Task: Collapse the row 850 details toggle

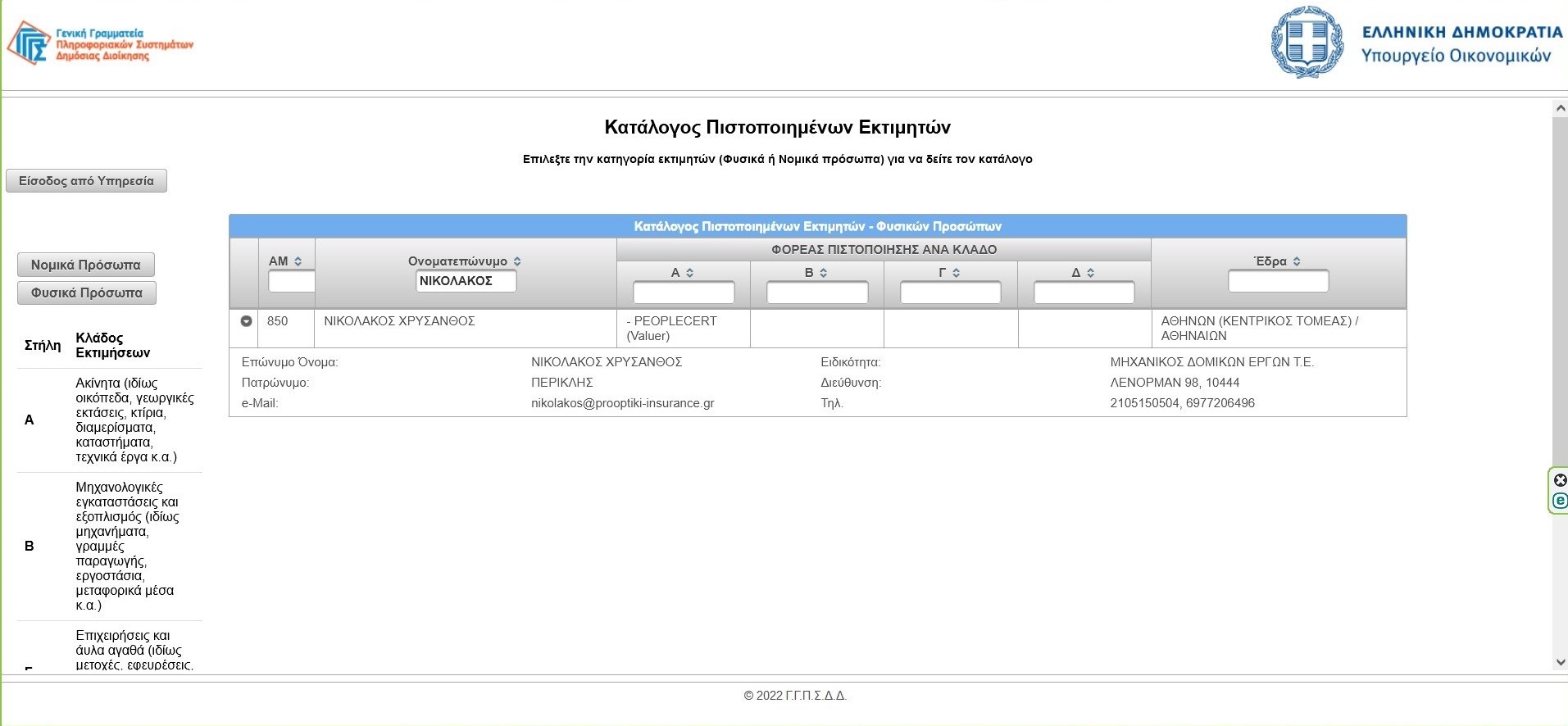Action: 246,321
